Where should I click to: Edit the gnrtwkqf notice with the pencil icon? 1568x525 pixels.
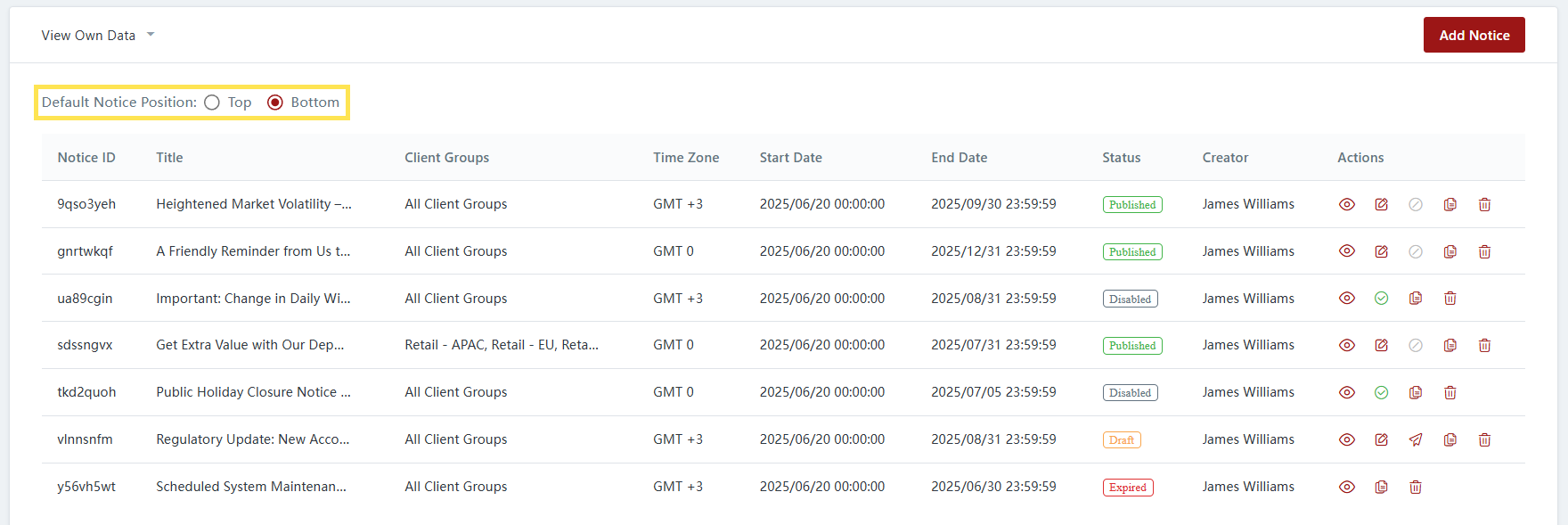tap(1381, 251)
